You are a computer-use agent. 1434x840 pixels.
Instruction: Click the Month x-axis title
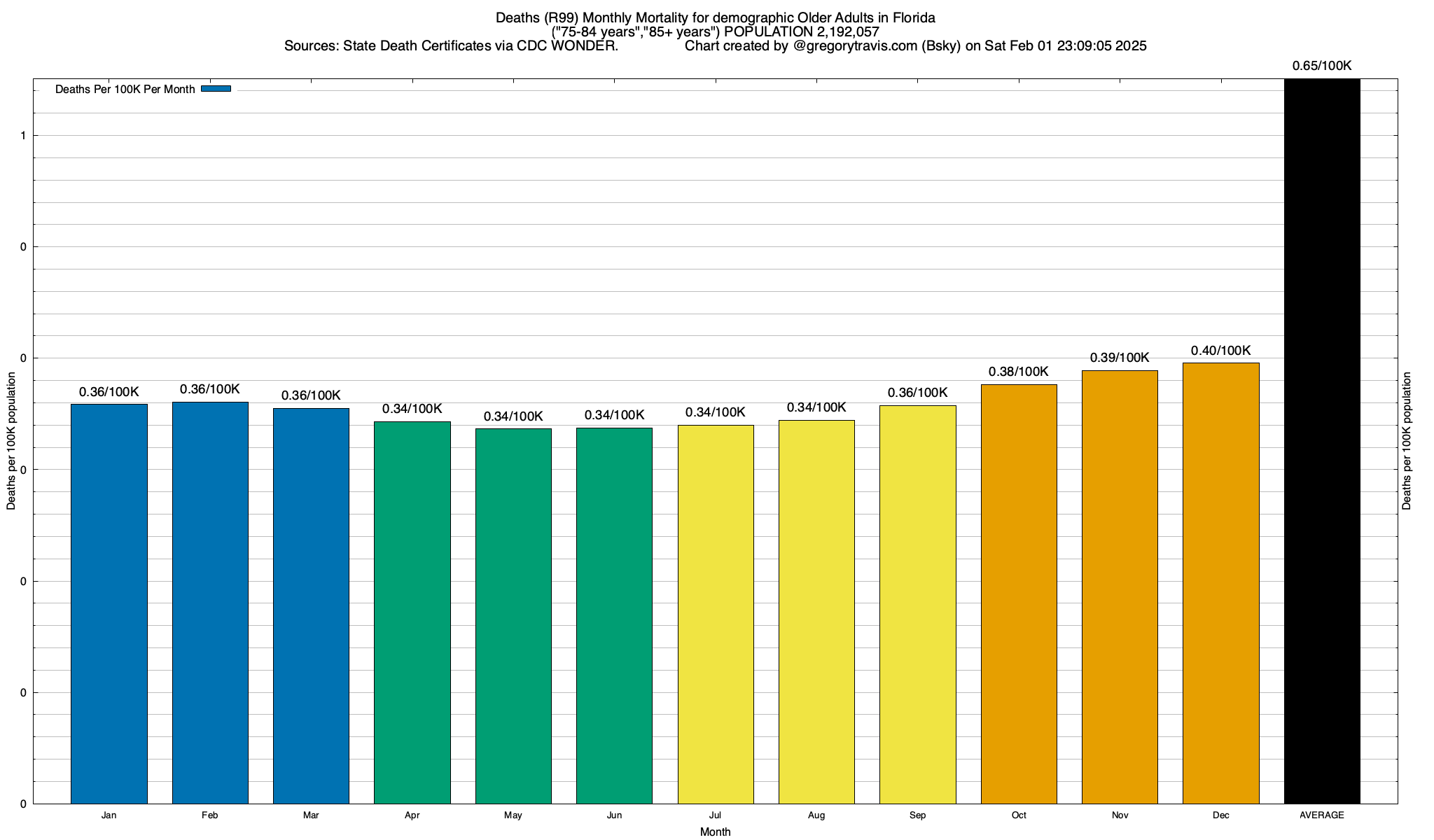point(715,832)
